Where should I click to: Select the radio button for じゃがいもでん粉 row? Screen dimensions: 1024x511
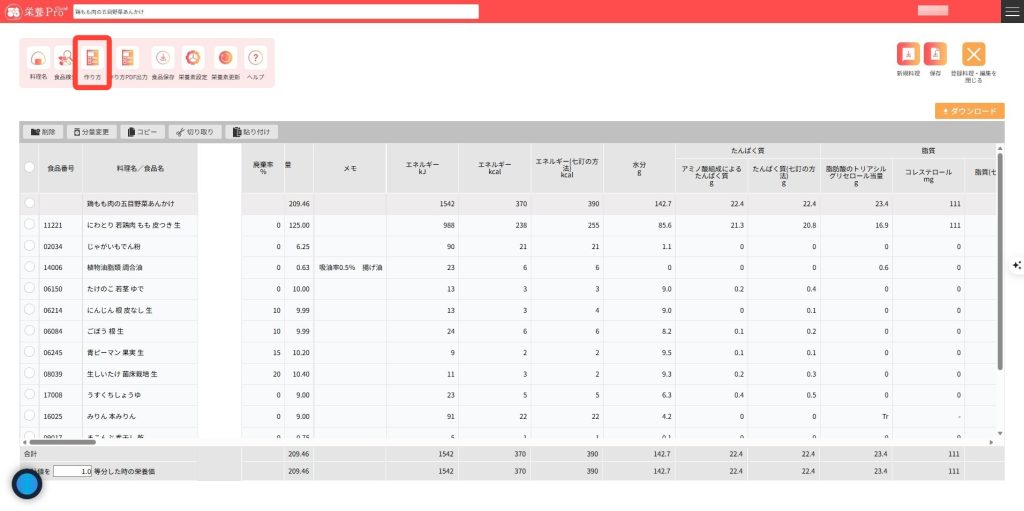click(30, 246)
